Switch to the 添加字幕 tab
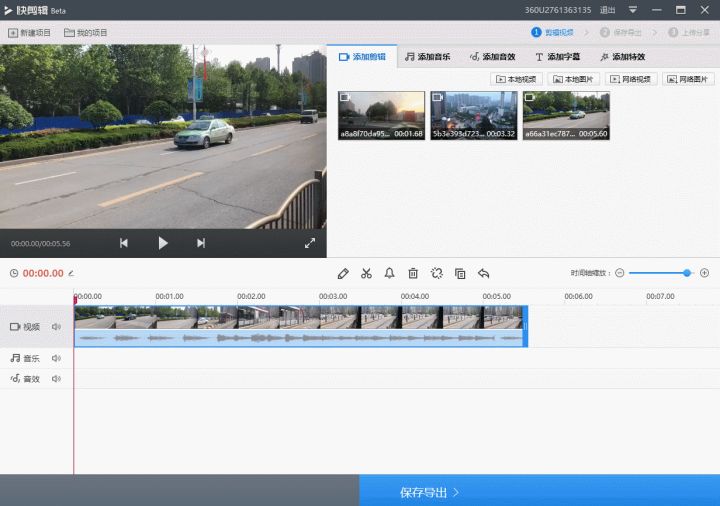Image resolution: width=720 pixels, height=506 pixels. [557, 57]
